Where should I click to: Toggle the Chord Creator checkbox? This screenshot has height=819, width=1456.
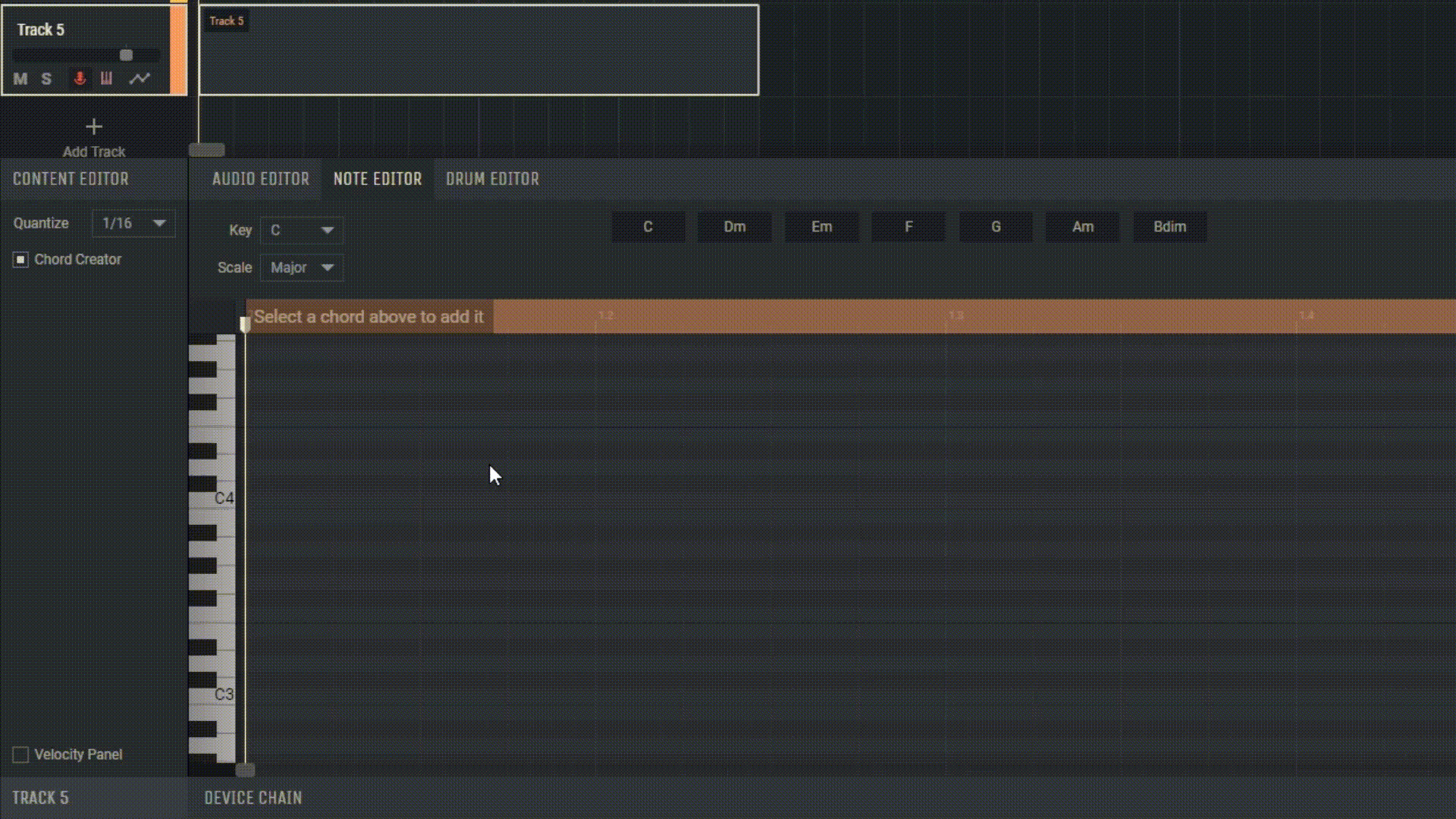20,259
